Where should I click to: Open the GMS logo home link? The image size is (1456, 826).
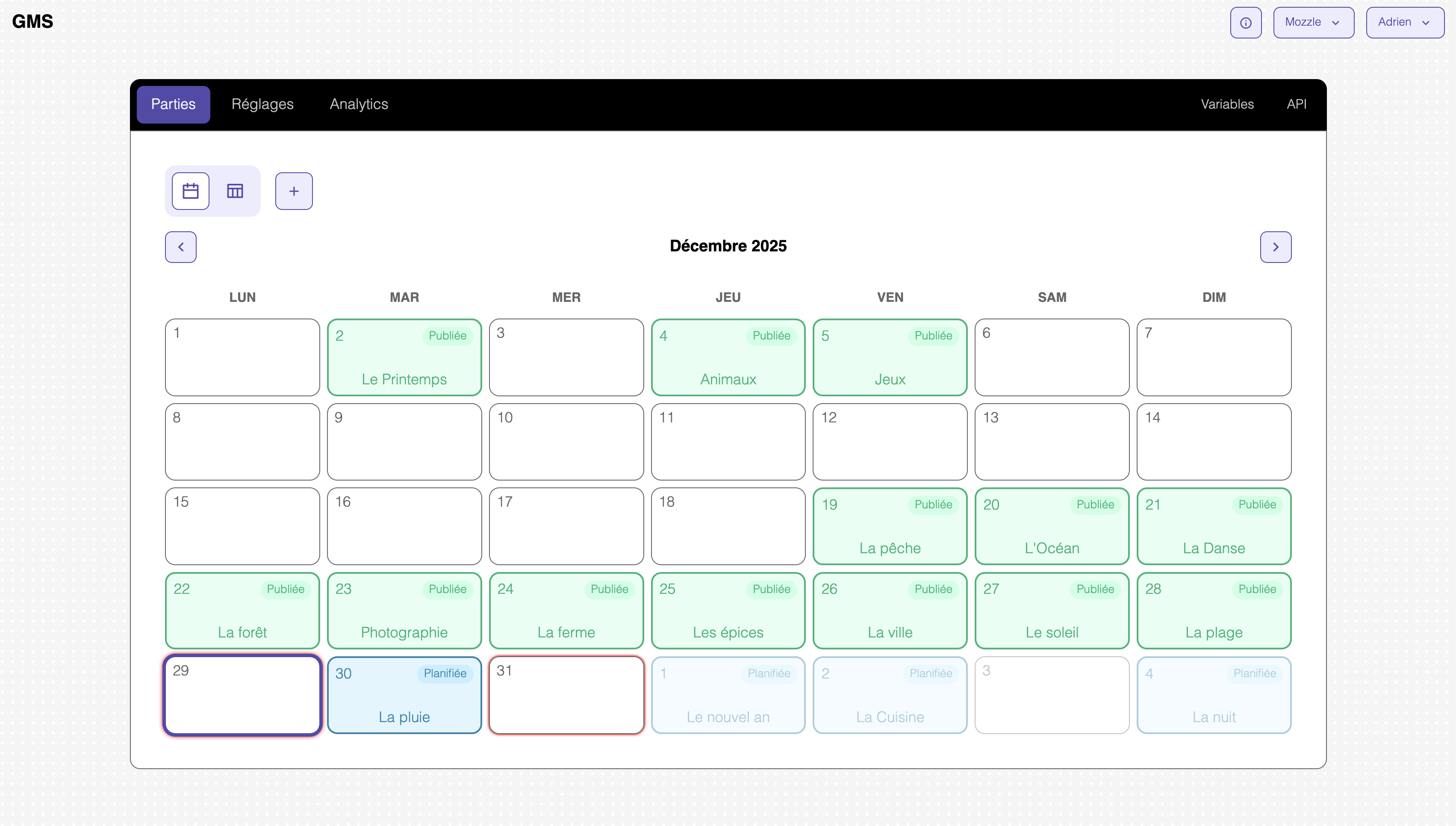point(32,21)
